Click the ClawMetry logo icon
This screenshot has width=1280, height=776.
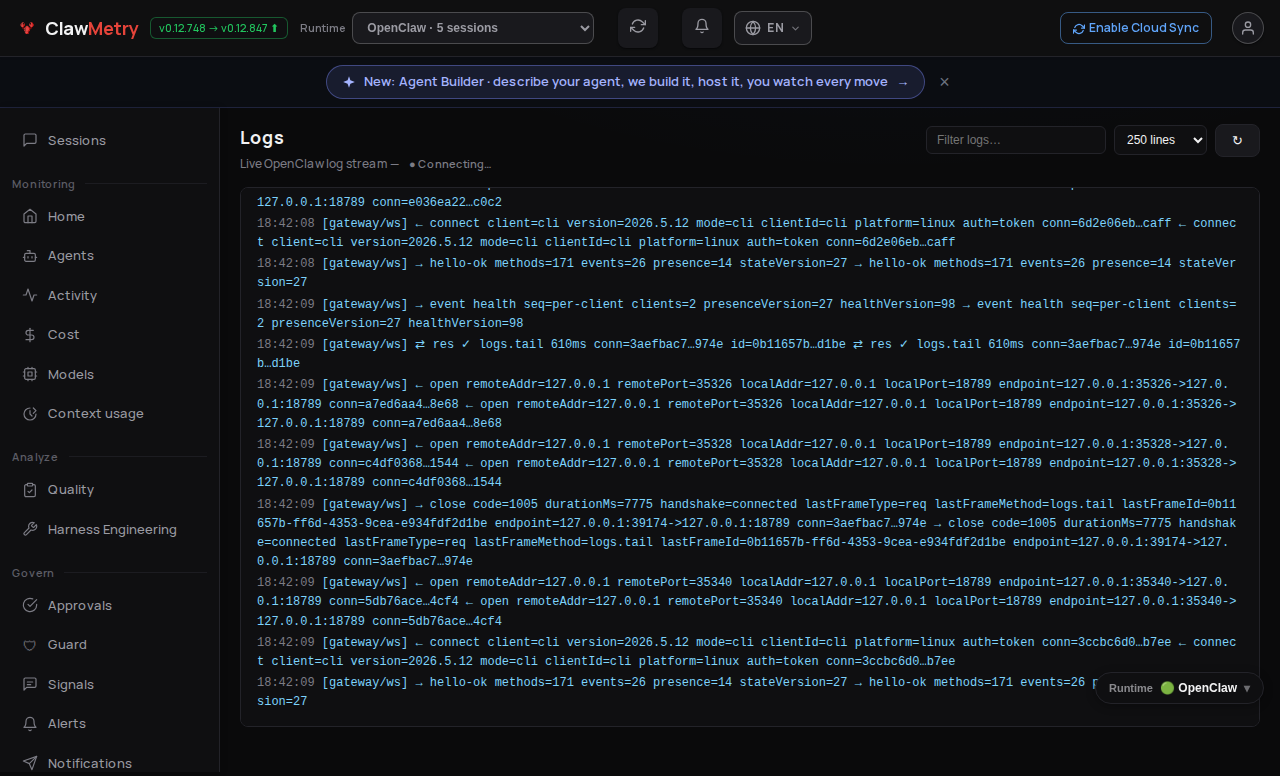(27, 29)
